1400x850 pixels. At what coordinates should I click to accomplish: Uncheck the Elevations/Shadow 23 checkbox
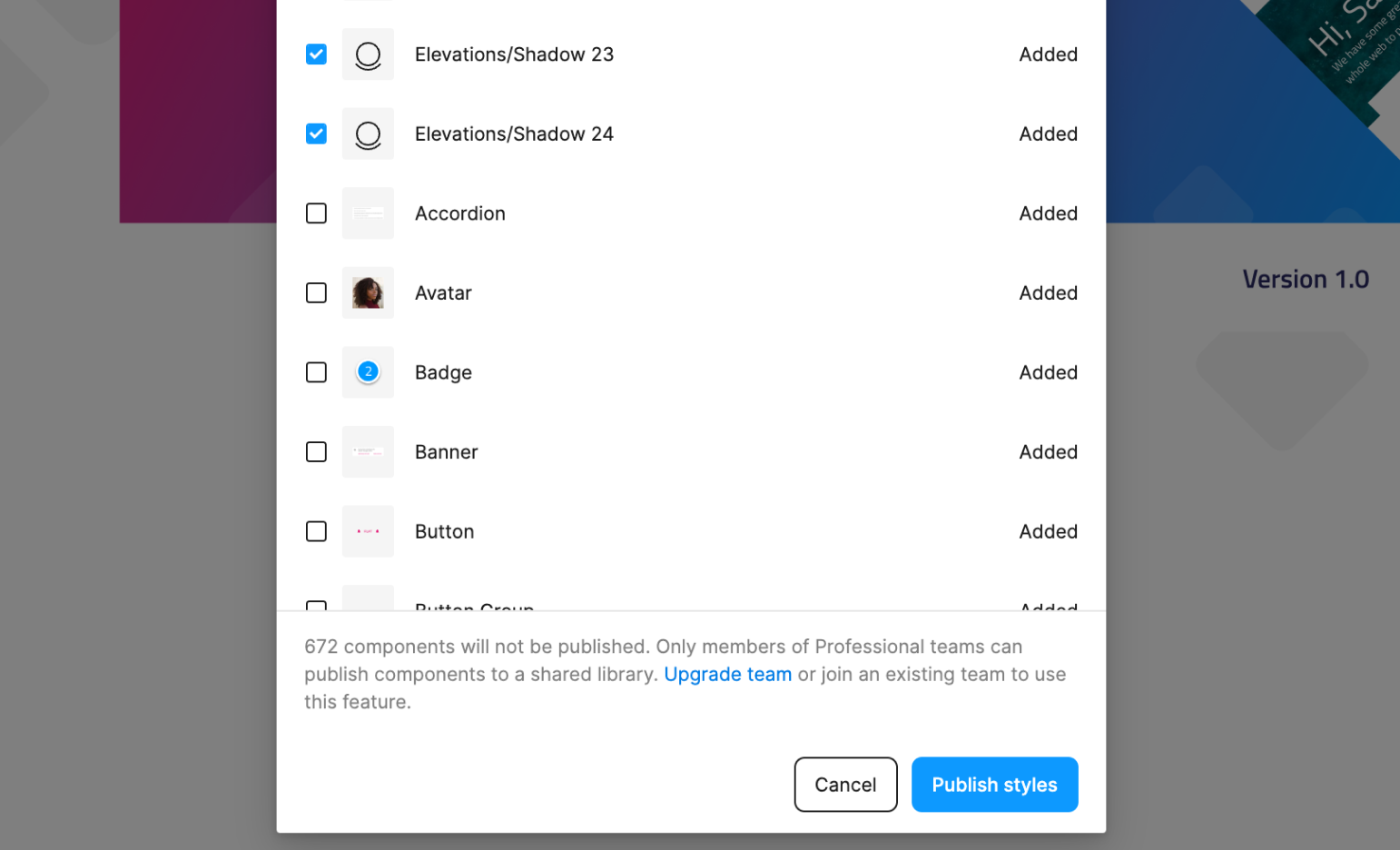tap(316, 54)
